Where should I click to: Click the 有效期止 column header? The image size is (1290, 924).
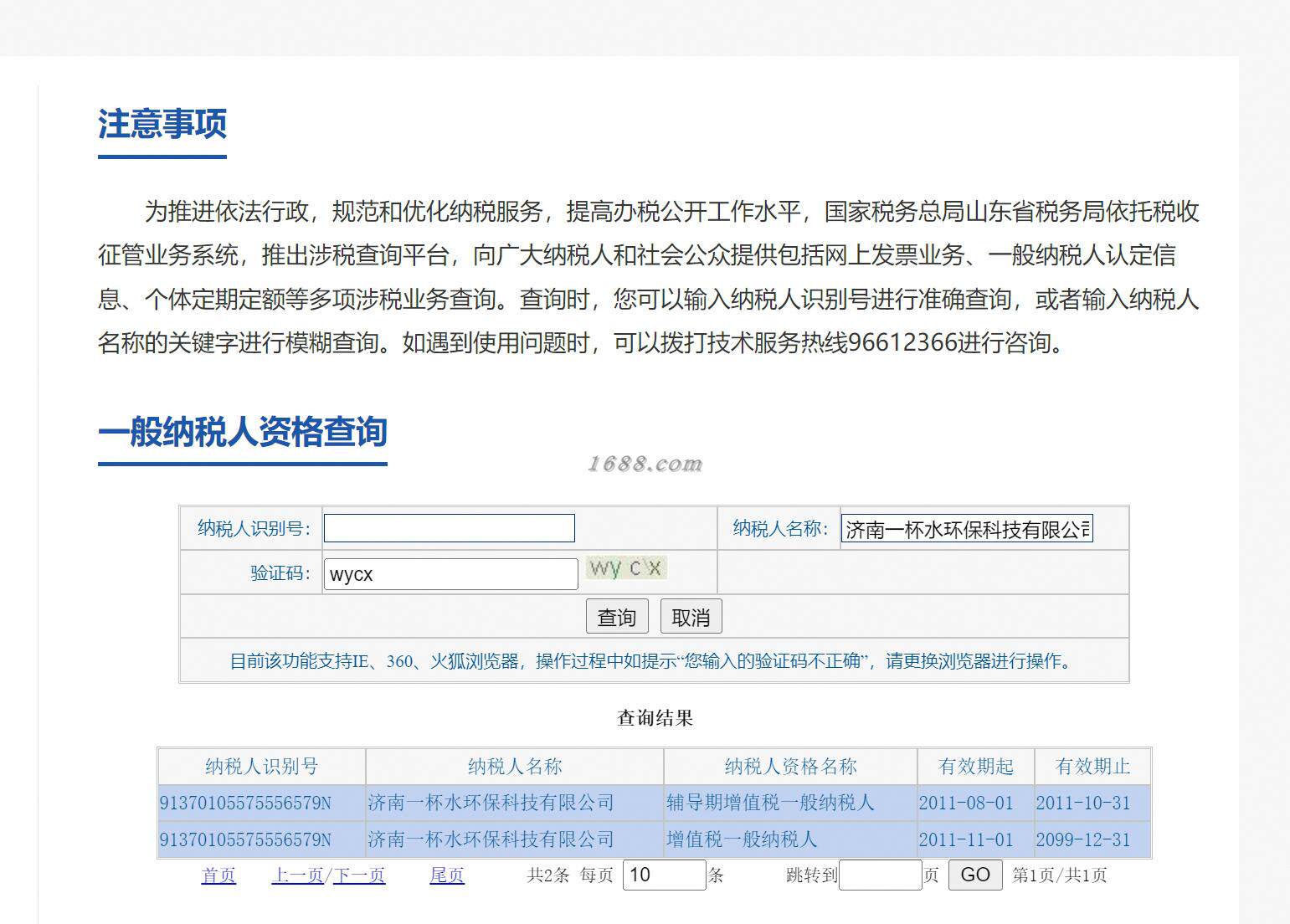[x=1093, y=766]
